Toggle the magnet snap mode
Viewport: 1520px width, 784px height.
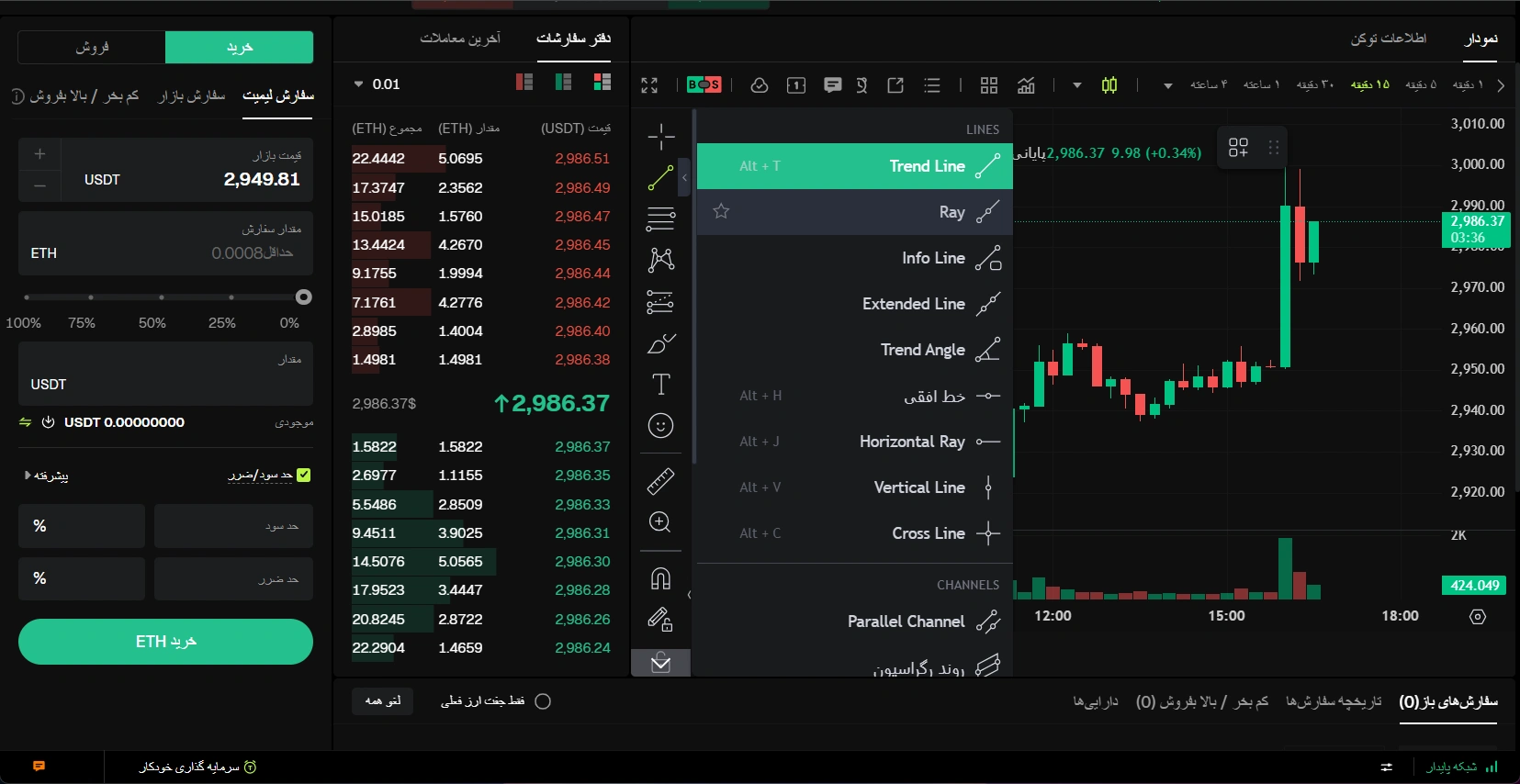660,578
